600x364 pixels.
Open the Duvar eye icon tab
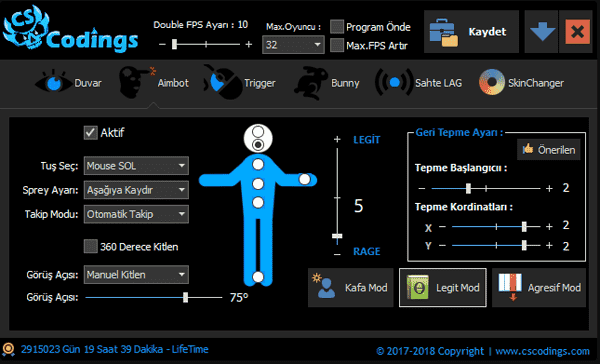(54, 82)
